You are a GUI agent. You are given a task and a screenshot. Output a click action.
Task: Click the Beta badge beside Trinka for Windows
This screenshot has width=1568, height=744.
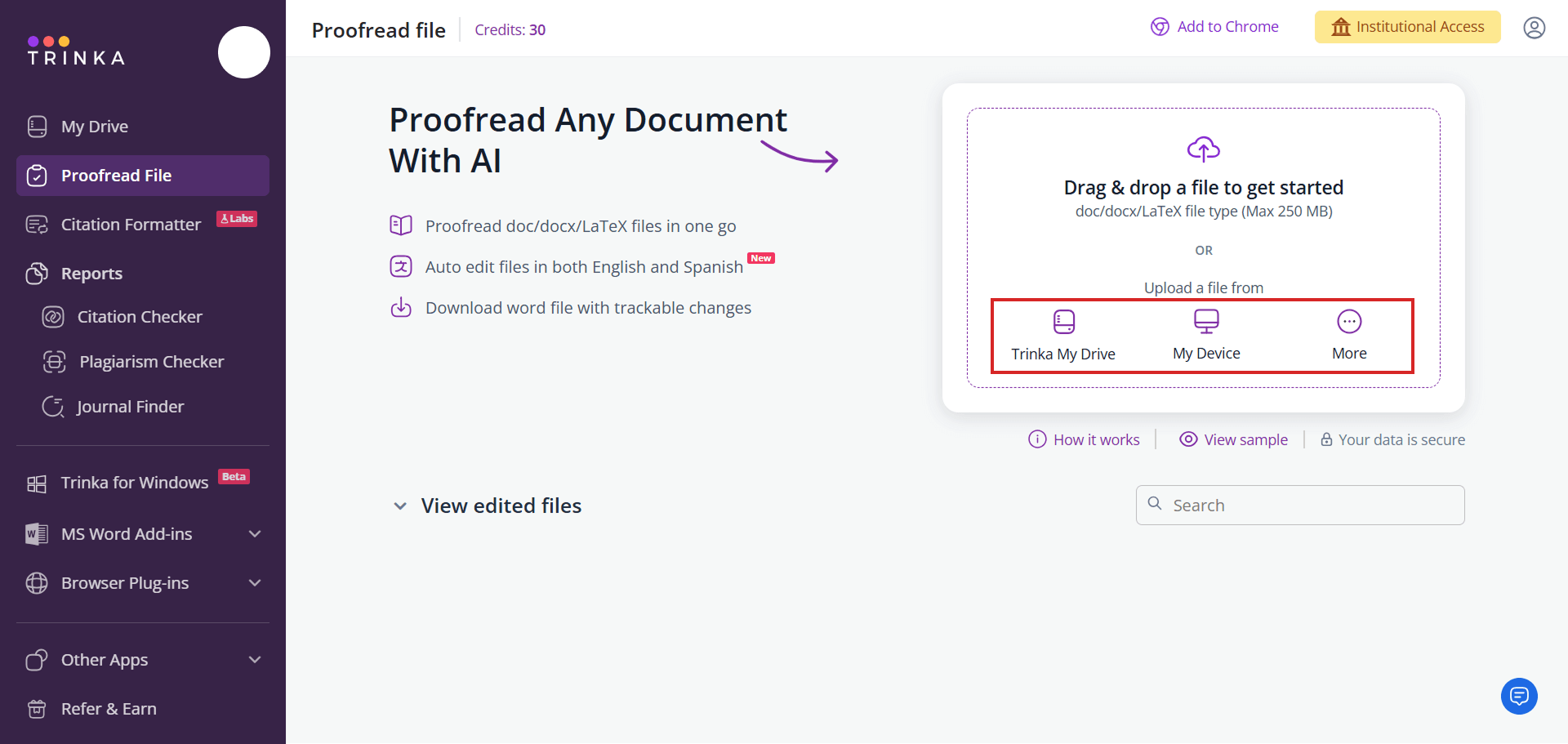tap(234, 477)
